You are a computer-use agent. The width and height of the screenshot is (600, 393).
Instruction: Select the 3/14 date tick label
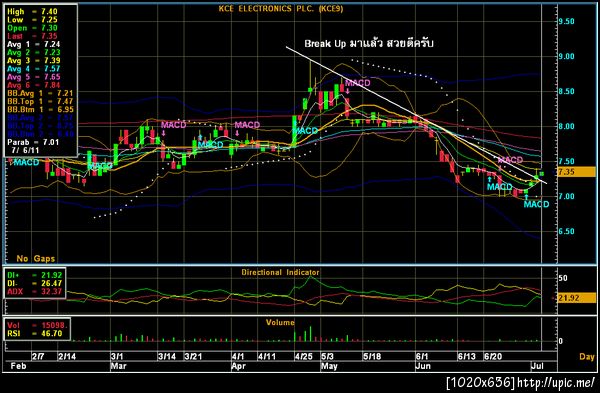(x=167, y=357)
